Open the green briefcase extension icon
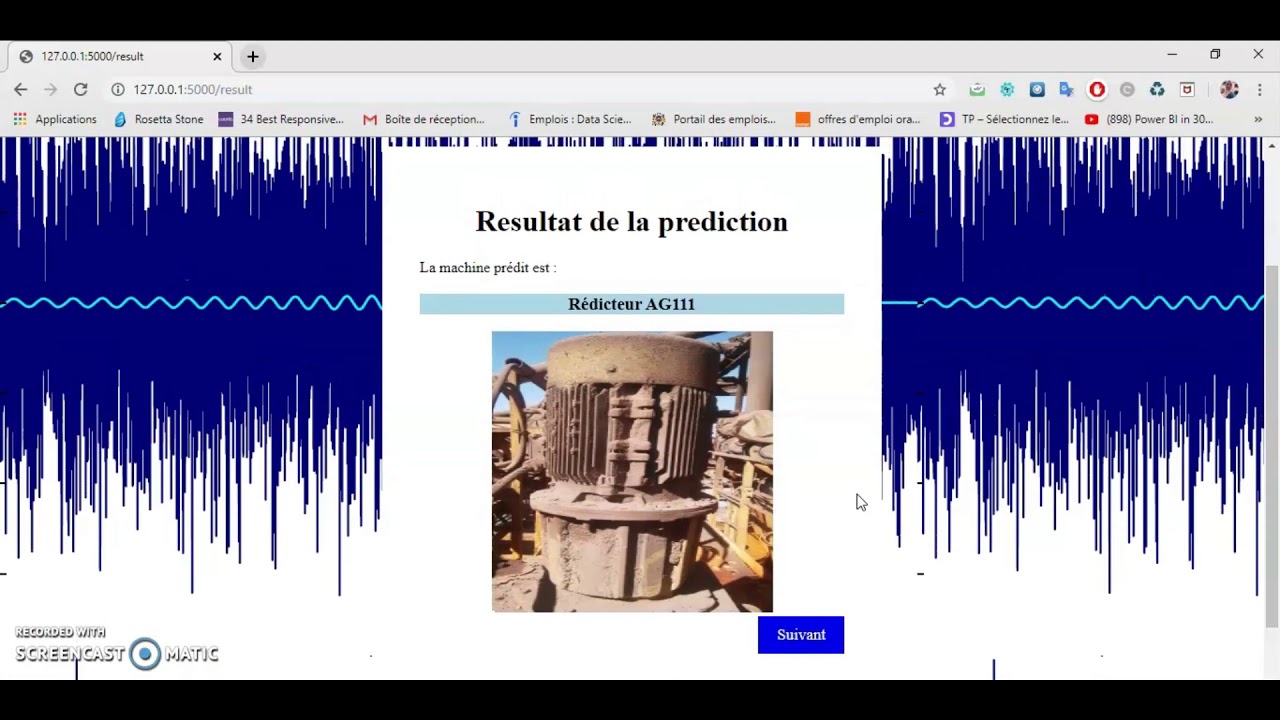 point(977,89)
